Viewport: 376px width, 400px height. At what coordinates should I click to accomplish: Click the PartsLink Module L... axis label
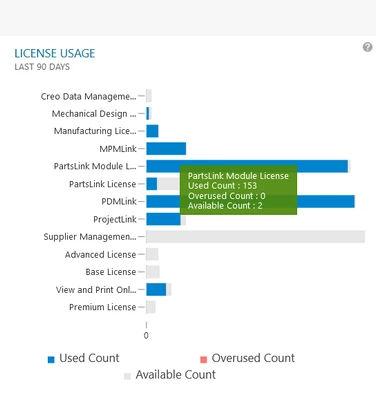click(x=95, y=166)
